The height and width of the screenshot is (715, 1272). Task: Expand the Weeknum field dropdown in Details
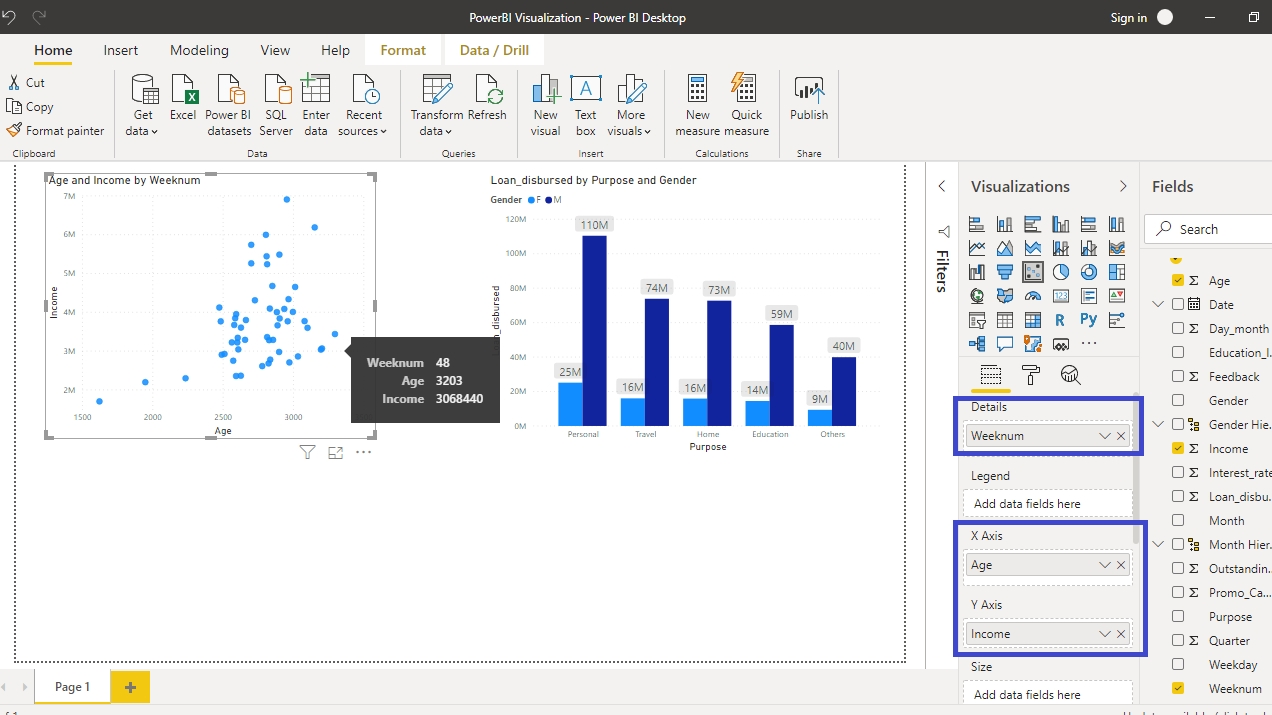1104,436
